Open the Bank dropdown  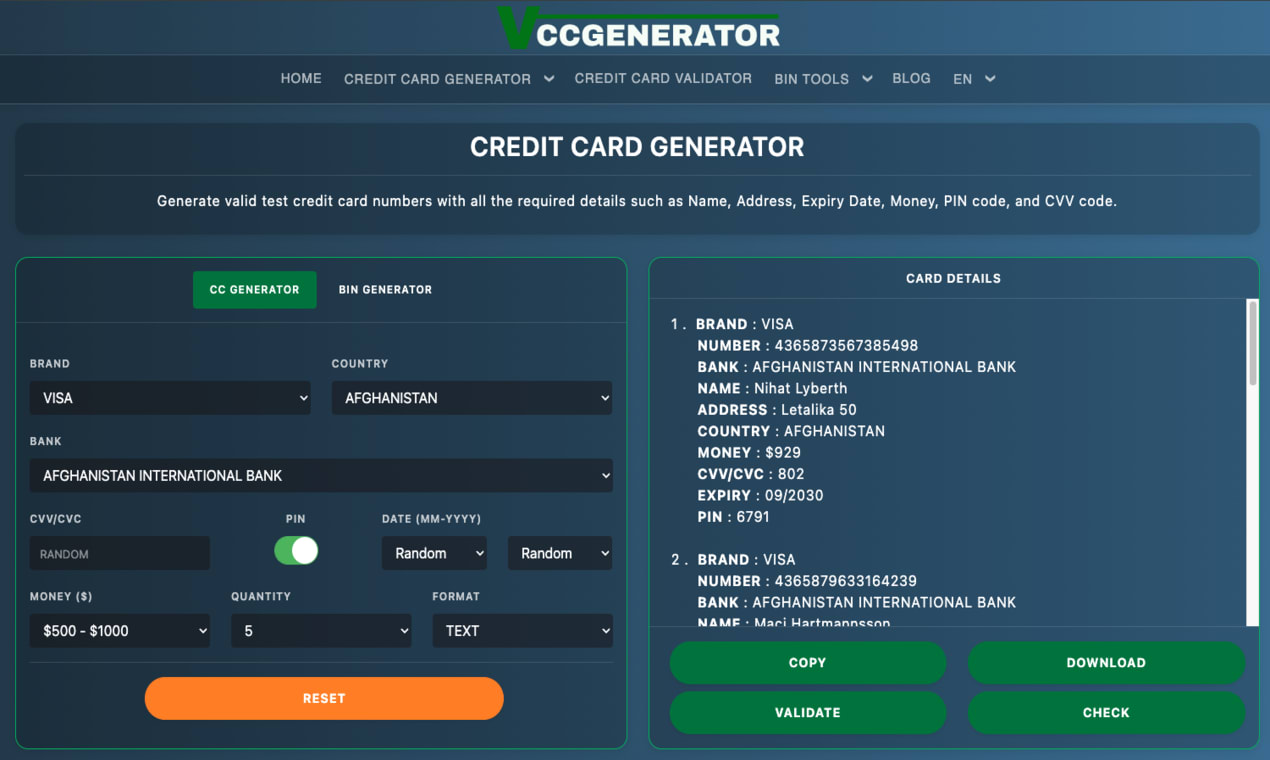321,476
